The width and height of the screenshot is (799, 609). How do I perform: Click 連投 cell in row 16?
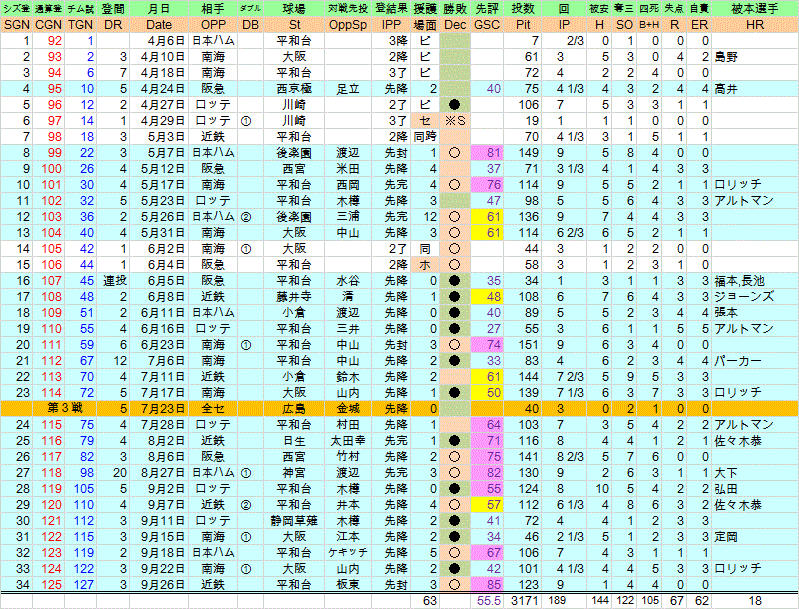[x=115, y=281]
